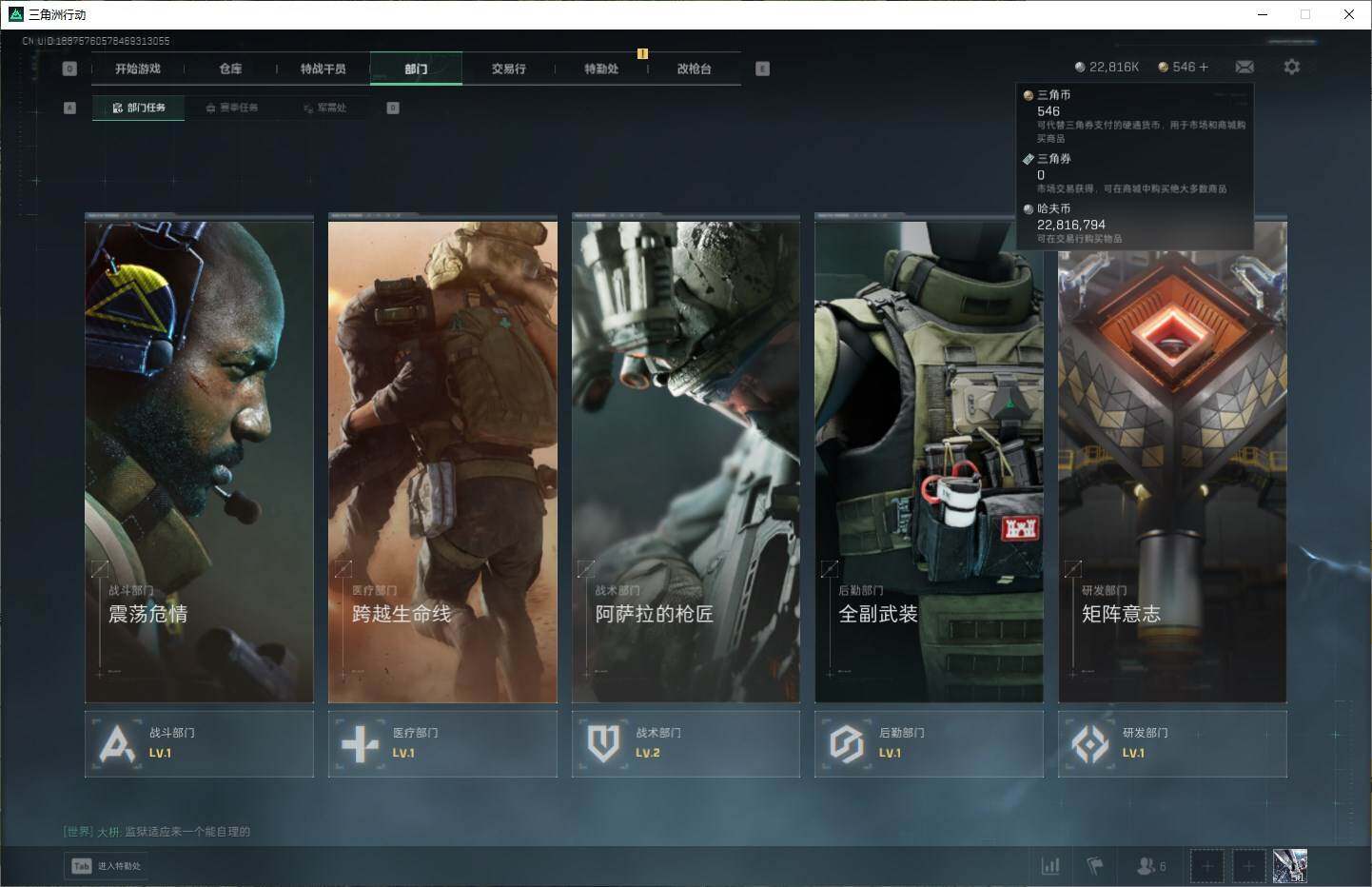Click the 研发部门 diamond emblem icon
1372x887 pixels.
coord(1089,743)
